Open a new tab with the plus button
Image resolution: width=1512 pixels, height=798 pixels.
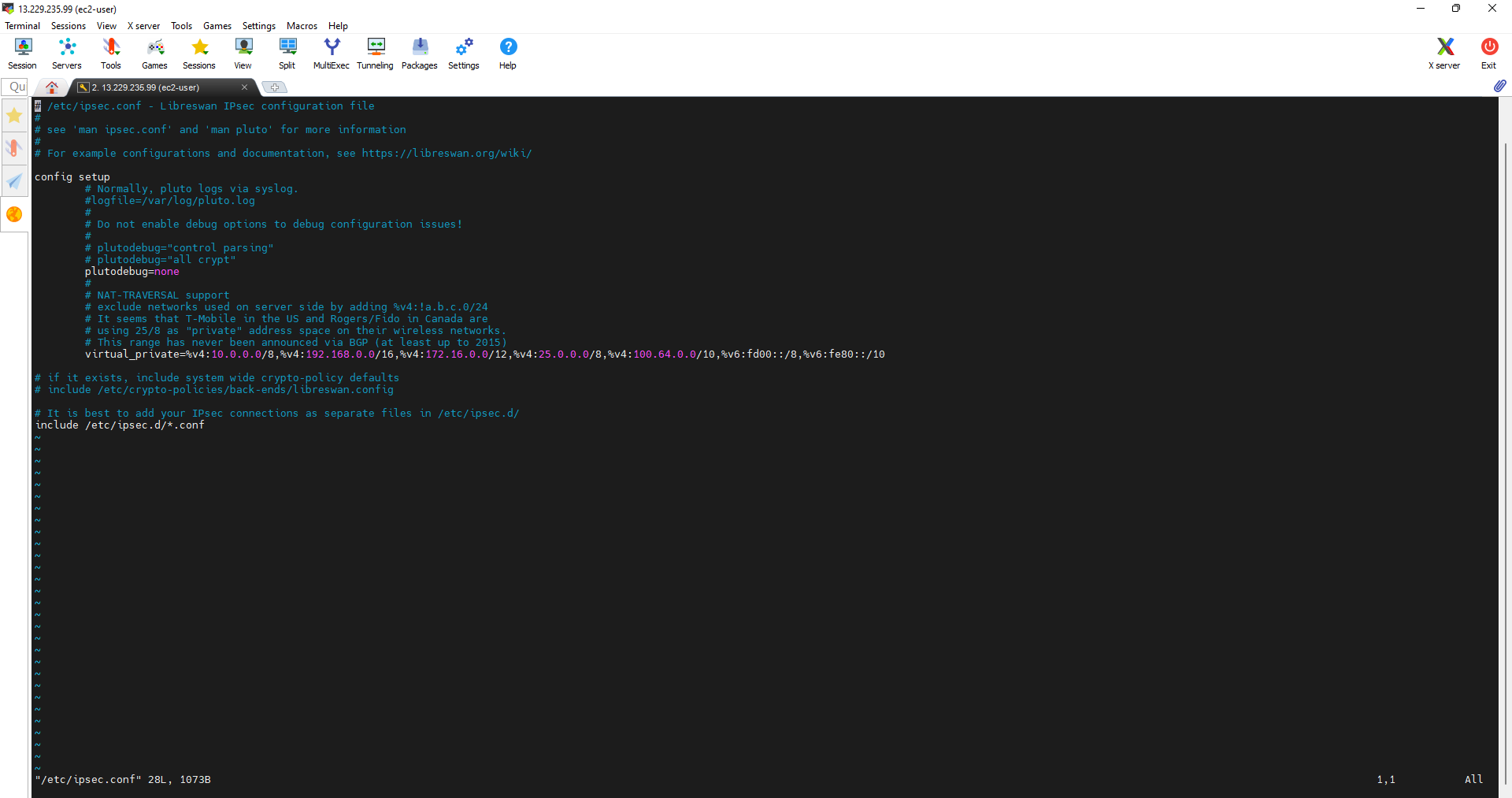pyautogui.click(x=275, y=87)
